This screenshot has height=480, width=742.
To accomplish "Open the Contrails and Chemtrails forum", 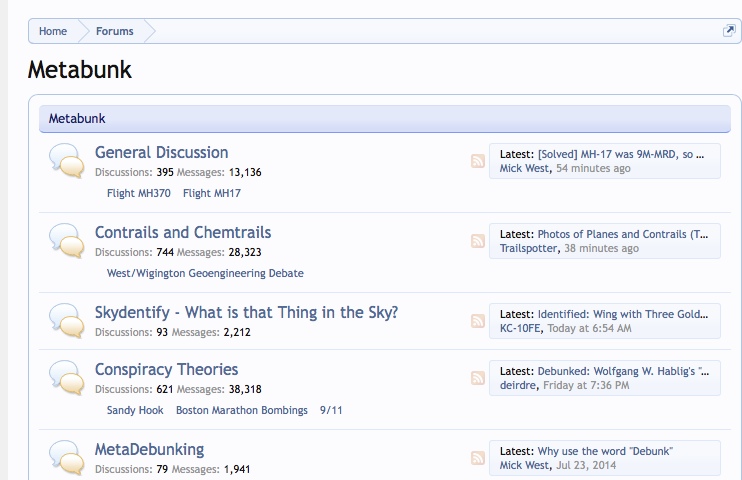I will tap(183, 232).
